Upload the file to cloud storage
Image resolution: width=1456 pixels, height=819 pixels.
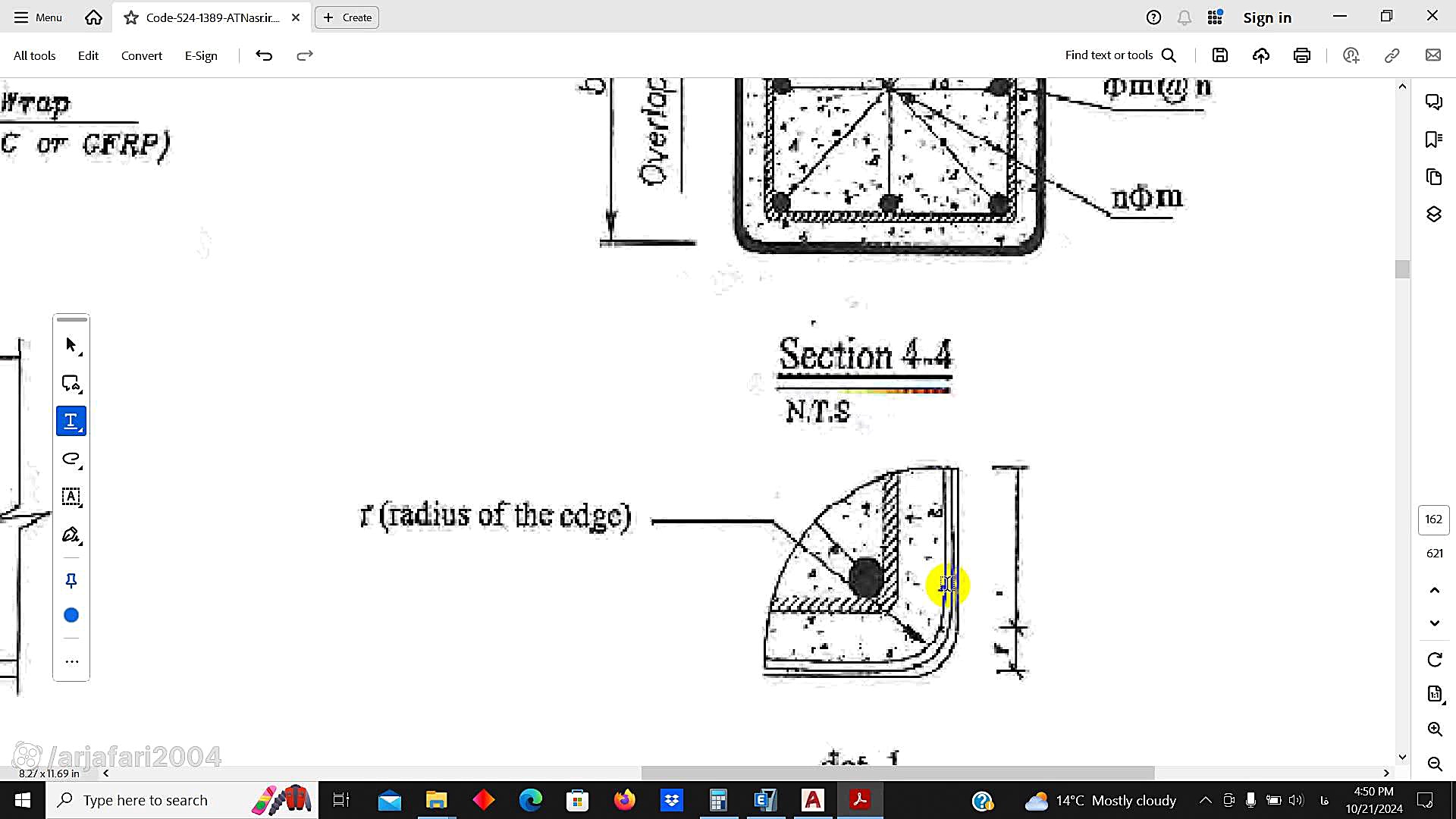coord(1261,55)
